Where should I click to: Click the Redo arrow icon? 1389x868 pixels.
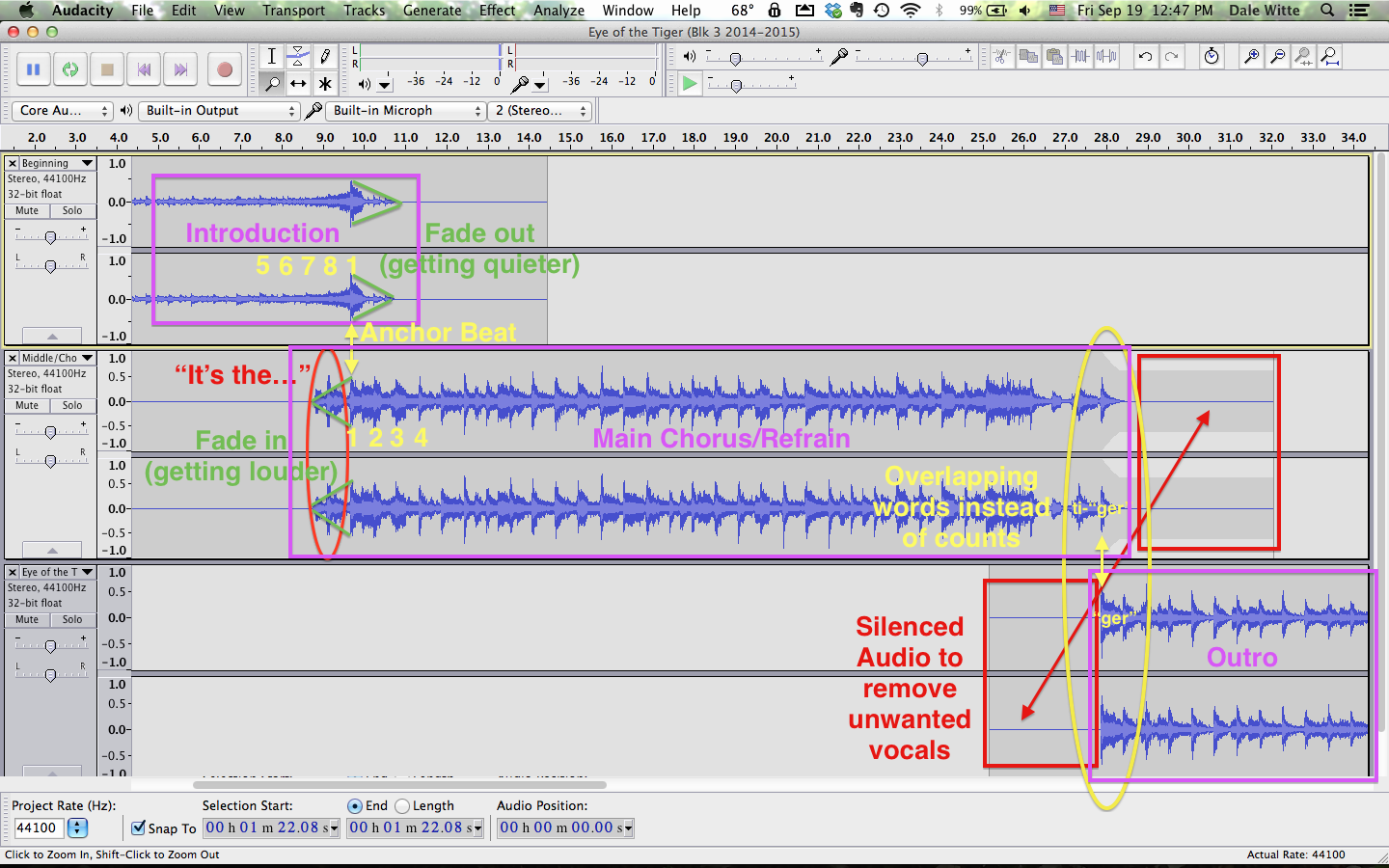(1171, 56)
